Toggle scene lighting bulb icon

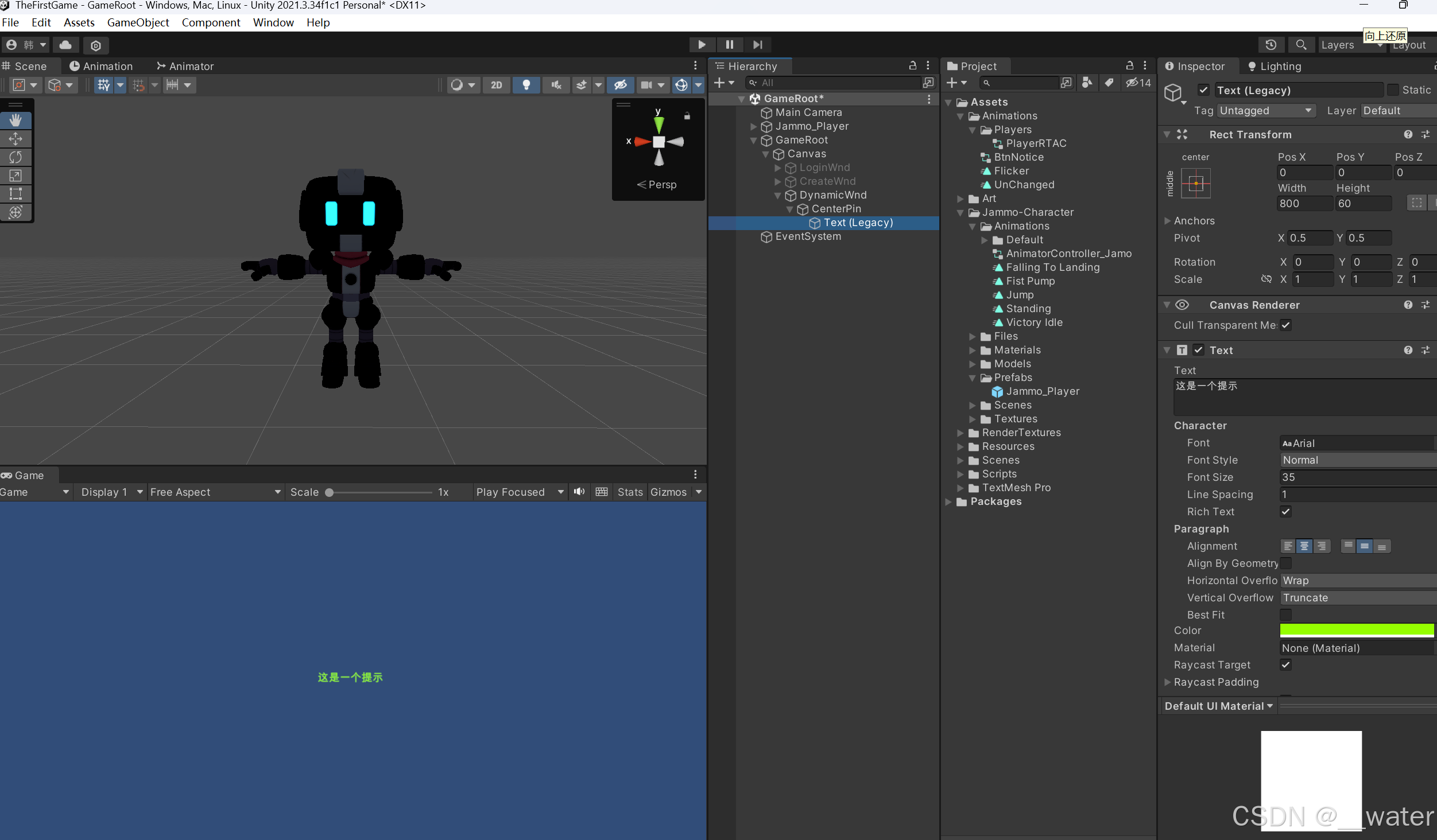526,85
